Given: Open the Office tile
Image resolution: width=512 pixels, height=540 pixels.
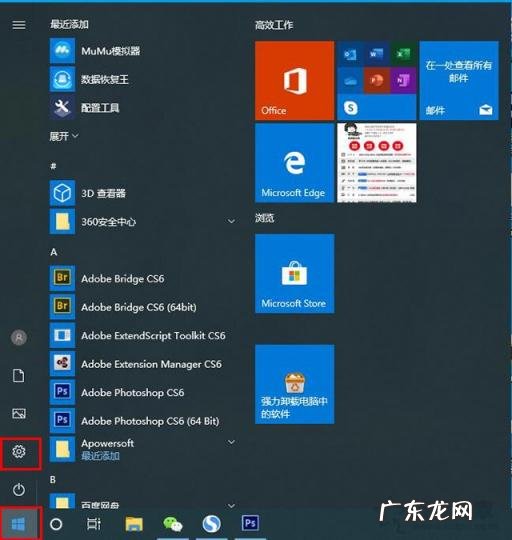Looking at the screenshot, I should click(294, 81).
